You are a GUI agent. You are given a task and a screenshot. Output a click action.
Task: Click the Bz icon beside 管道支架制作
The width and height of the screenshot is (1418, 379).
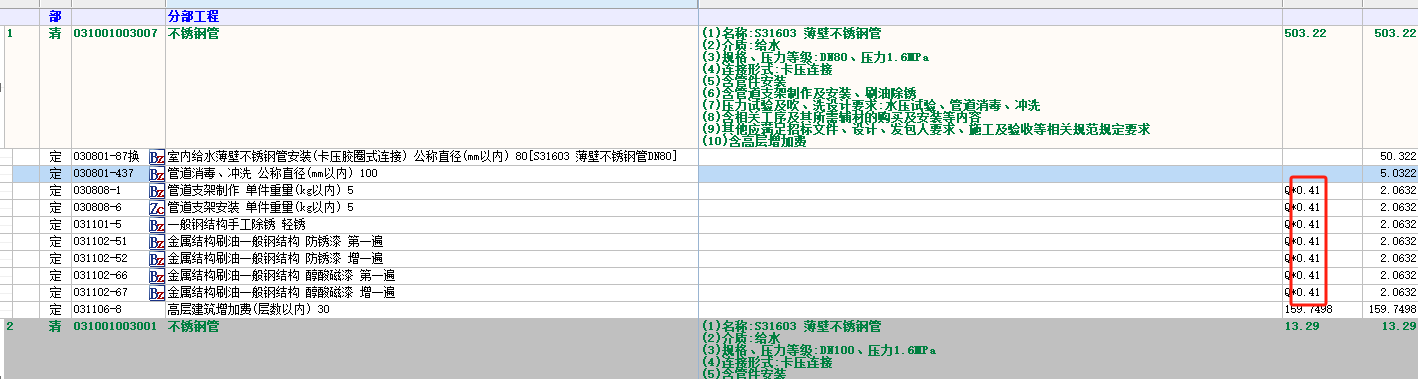[156, 191]
